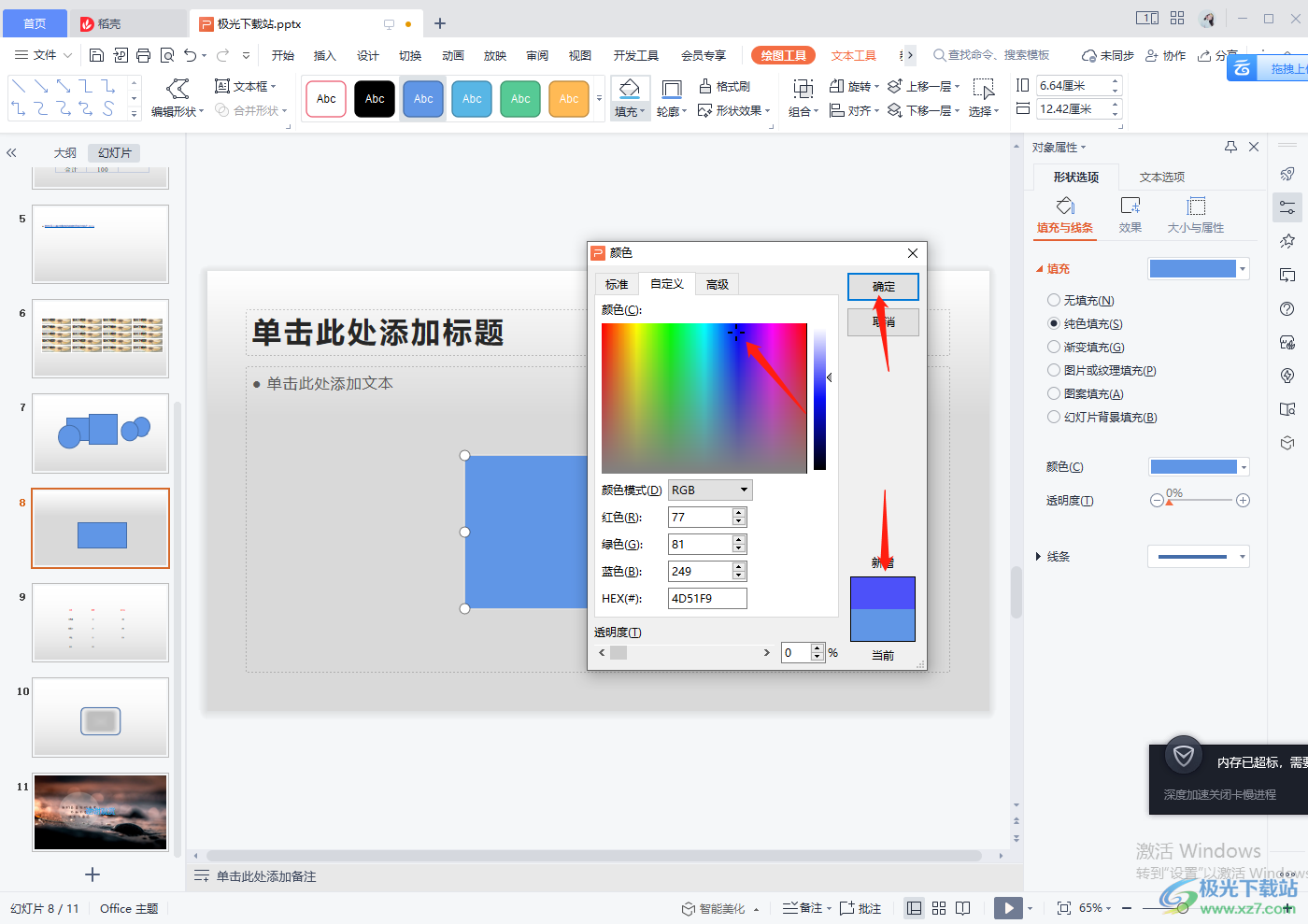Increase the Blue value stepper
Viewport: 1308px width, 924px height.
[739, 566]
